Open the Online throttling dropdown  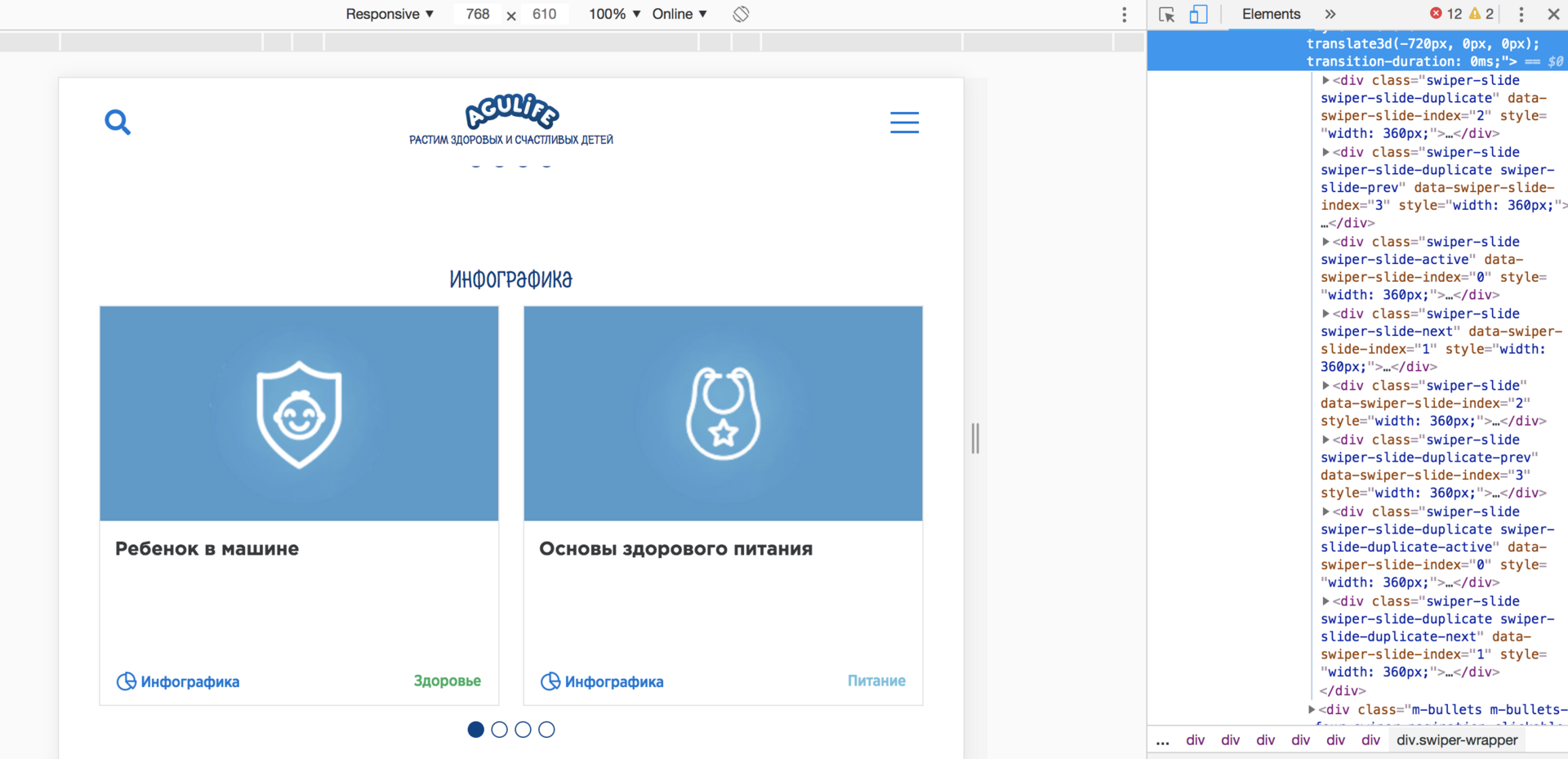[679, 14]
